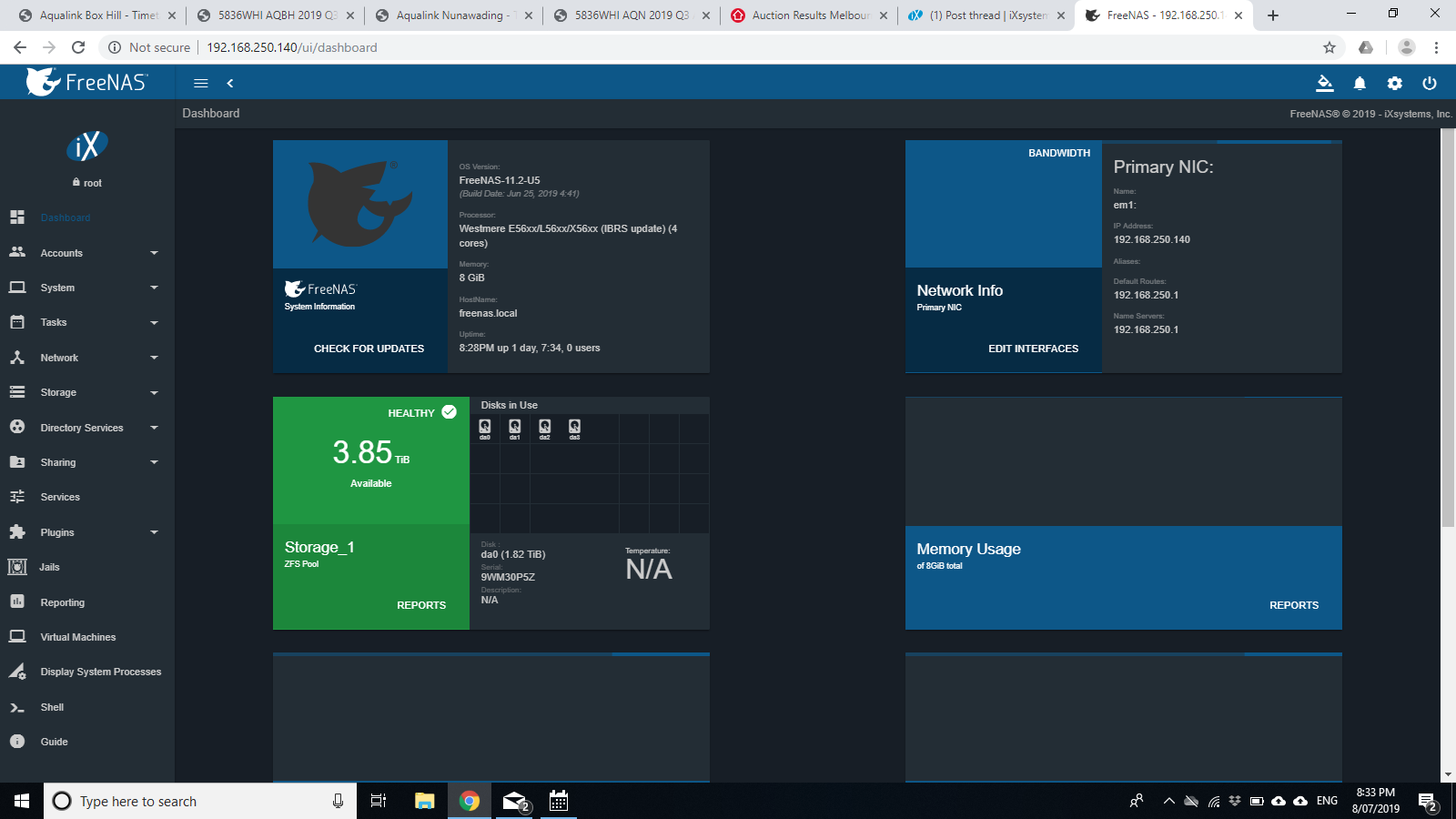Click the serial 9WM30P5Z text
The image size is (1456, 819).
[508, 577]
